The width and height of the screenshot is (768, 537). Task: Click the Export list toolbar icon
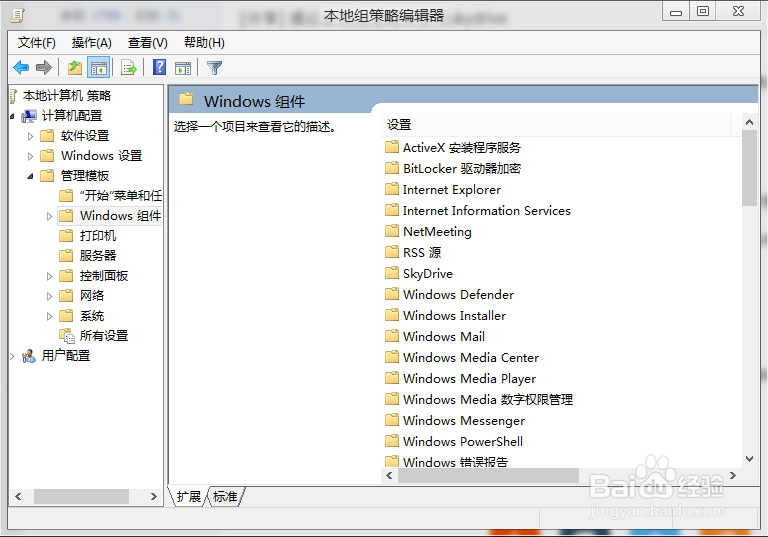click(129, 67)
